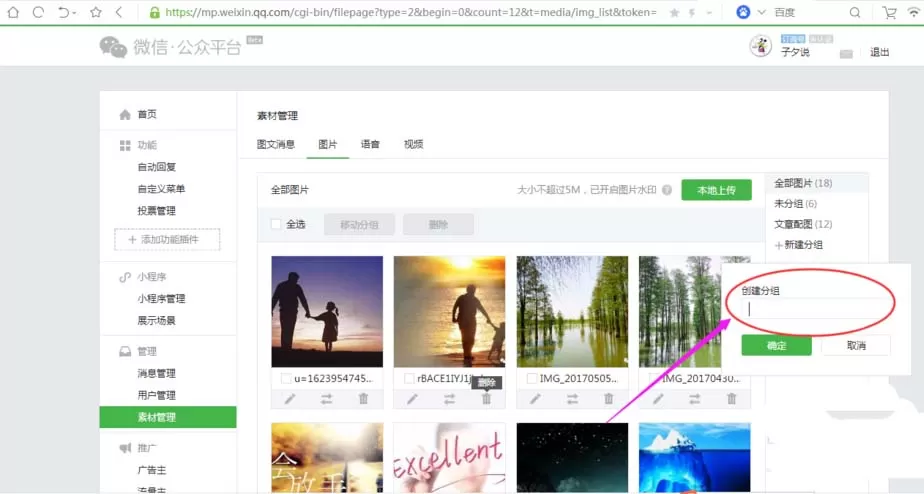The image size is (924, 494).
Task: Open the account avatar 子夕说
Action: tap(761, 46)
